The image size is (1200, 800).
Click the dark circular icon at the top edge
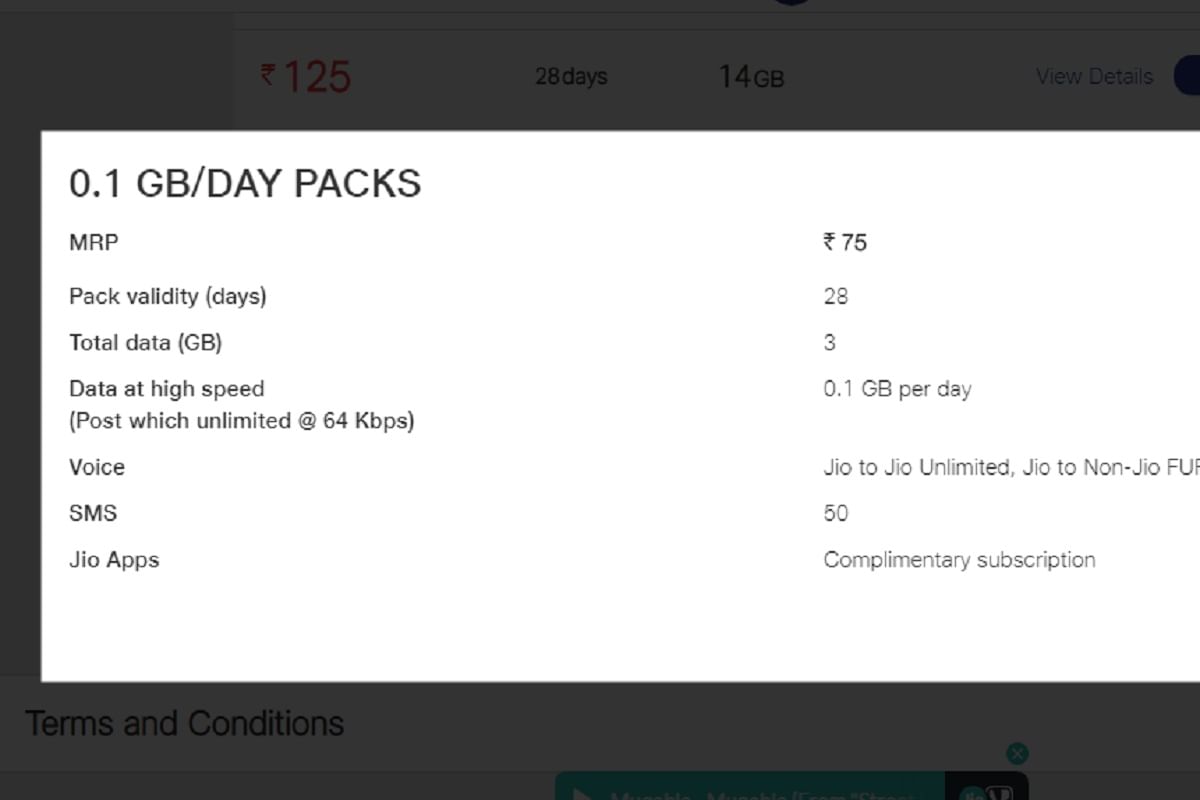(792, 3)
